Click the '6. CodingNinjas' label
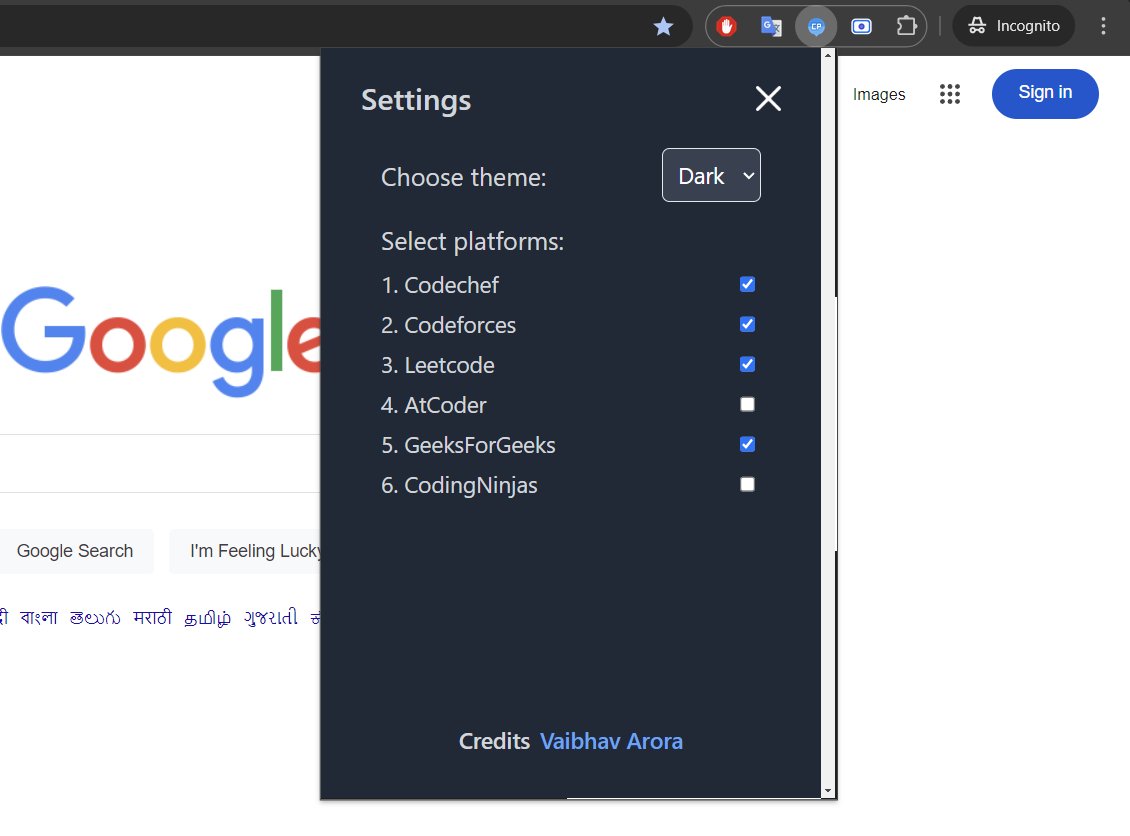Image resolution: width=1130 pixels, height=836 pixels. [x=459, y=486]
